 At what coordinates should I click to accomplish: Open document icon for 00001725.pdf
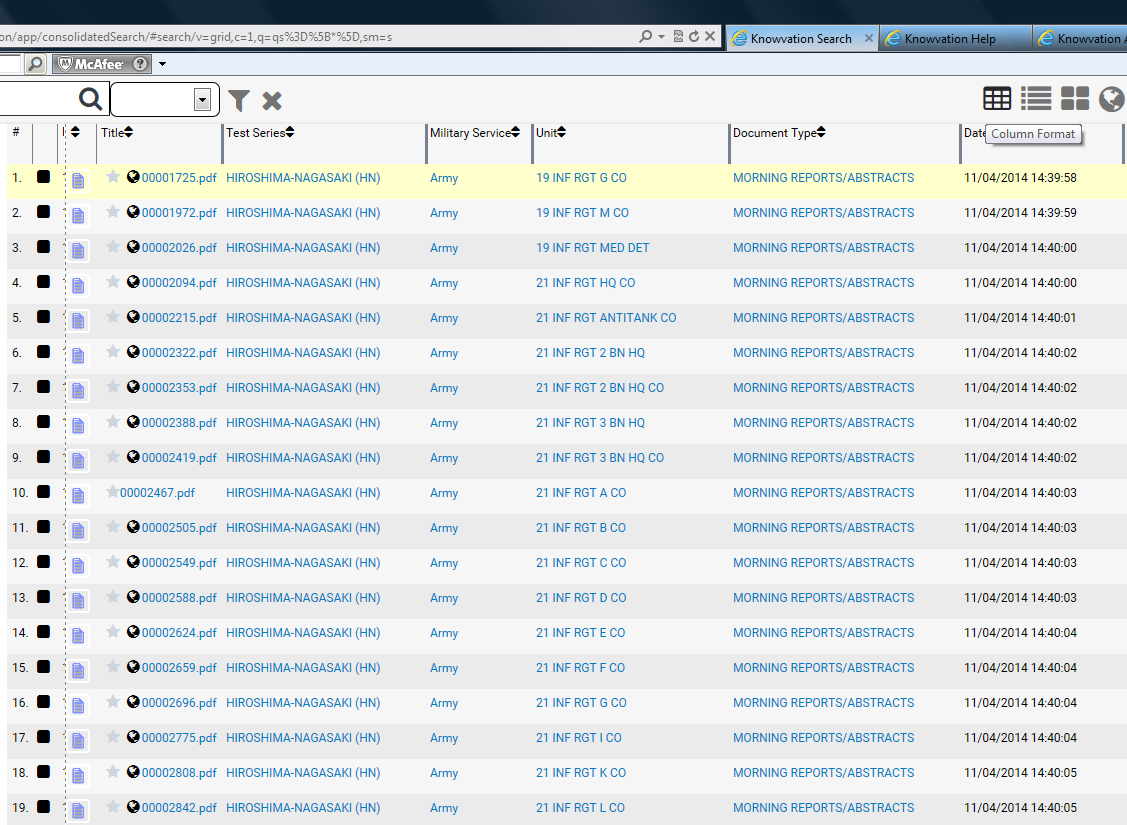78,180
